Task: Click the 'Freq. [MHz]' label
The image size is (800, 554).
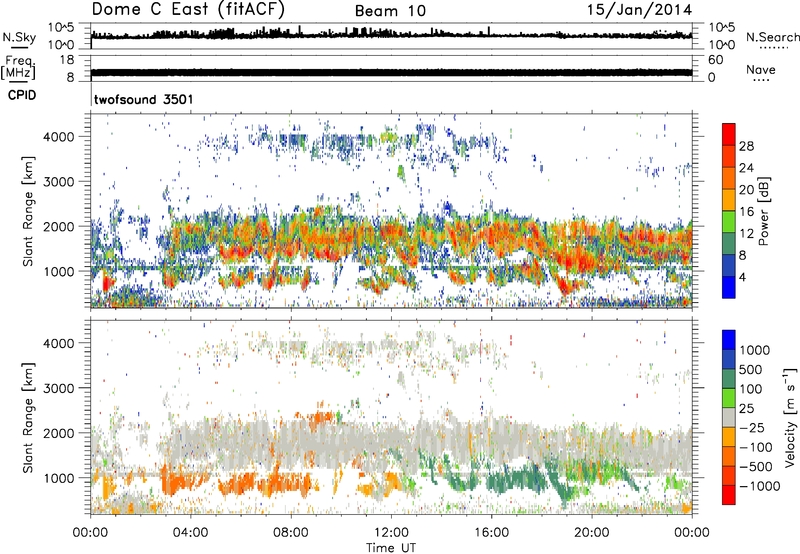Action: pos(19,67)
